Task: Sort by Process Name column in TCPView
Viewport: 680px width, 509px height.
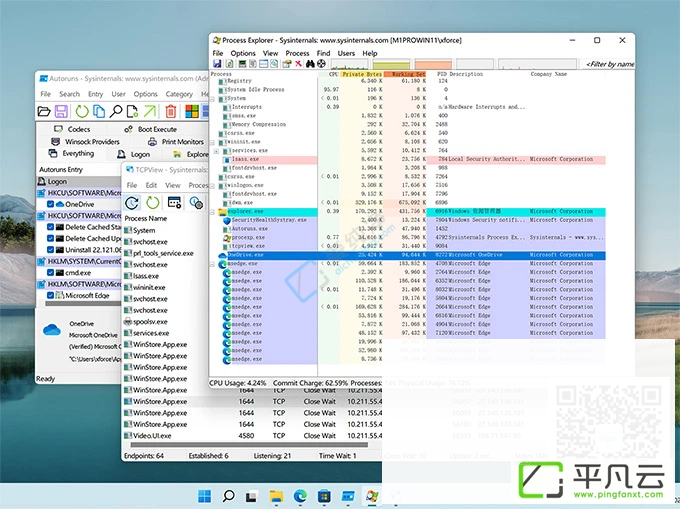Action: click(x=146, y=219)
